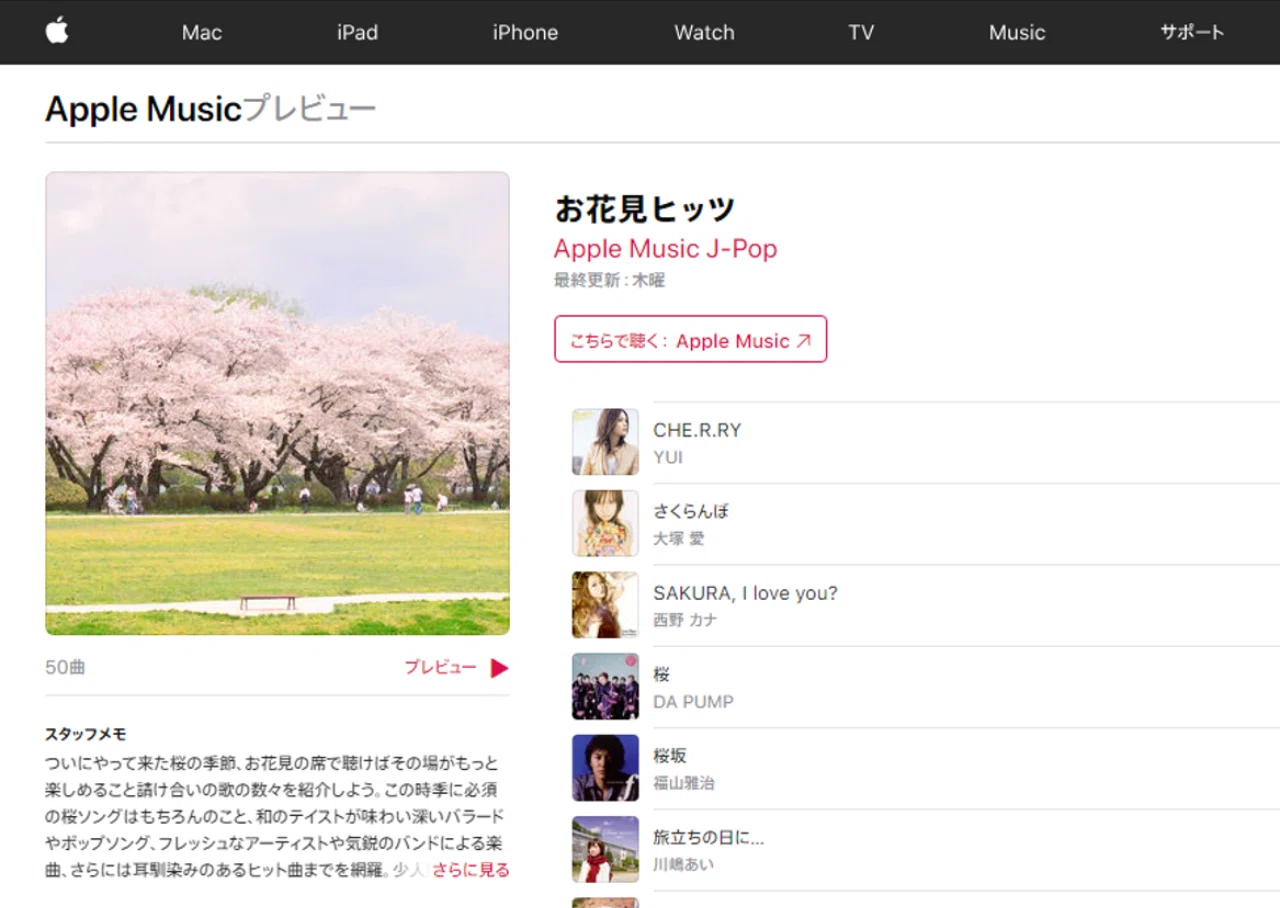Click the スタッフメモ heading
Screen dimensions: 1280x908
pyautogui.click(x=85, y=734)
